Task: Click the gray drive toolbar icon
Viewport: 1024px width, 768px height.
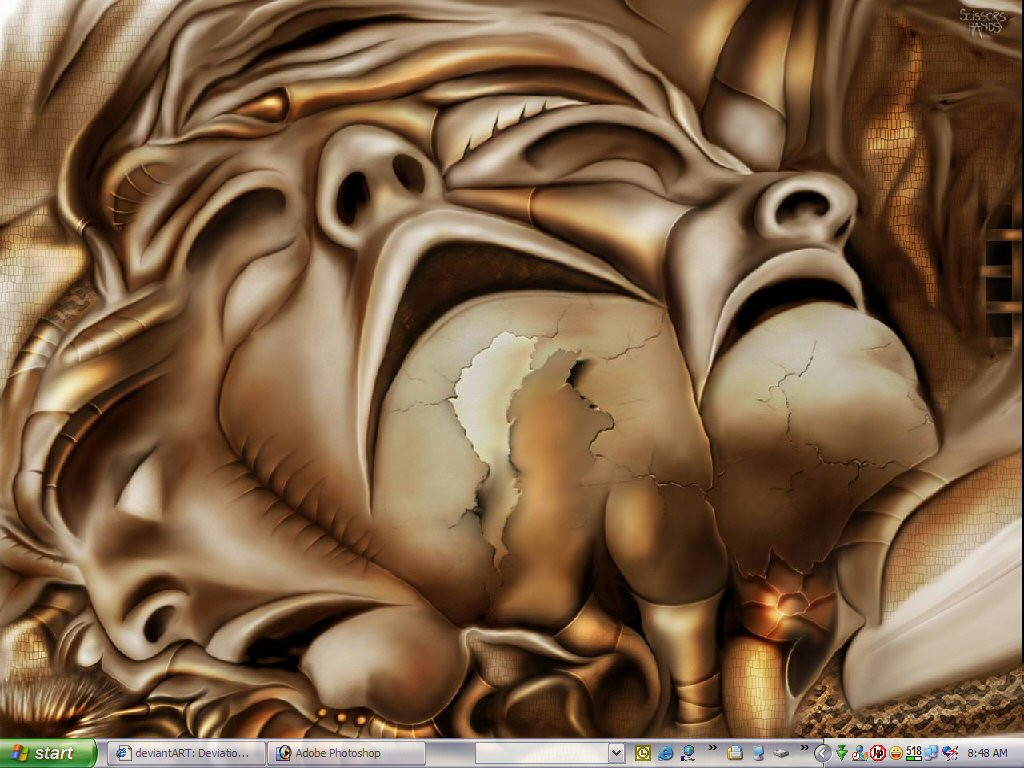Action: point(780,753)
